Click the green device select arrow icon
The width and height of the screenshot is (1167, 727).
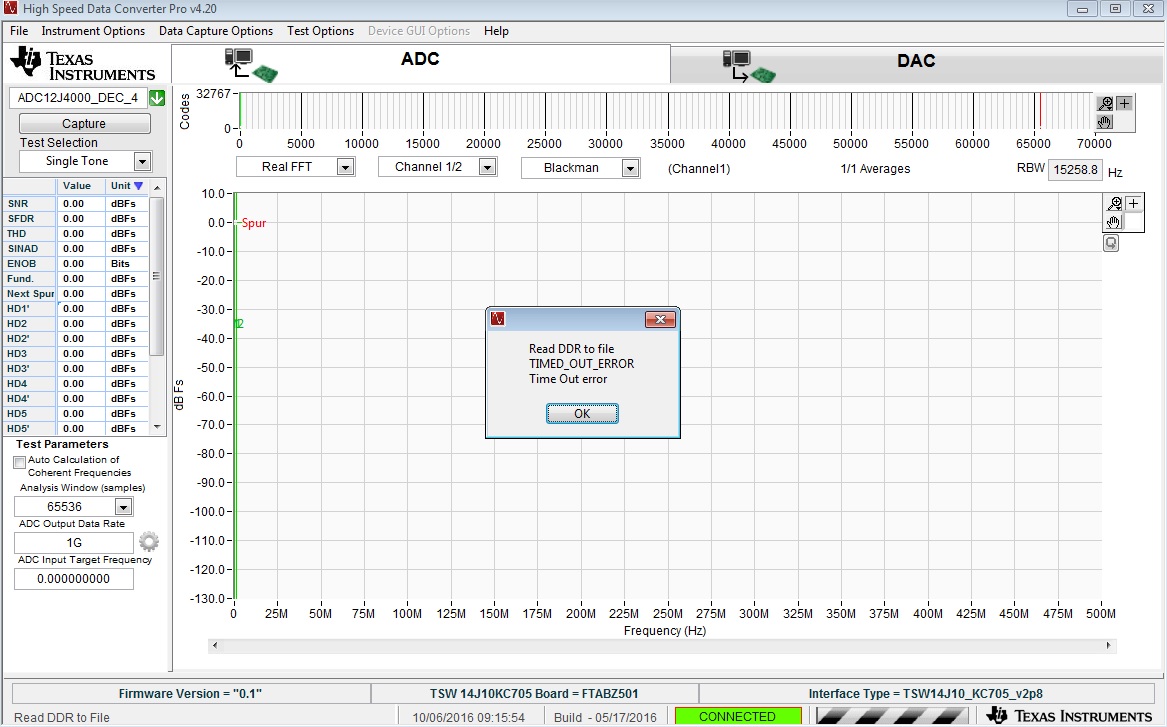(157, 97)
